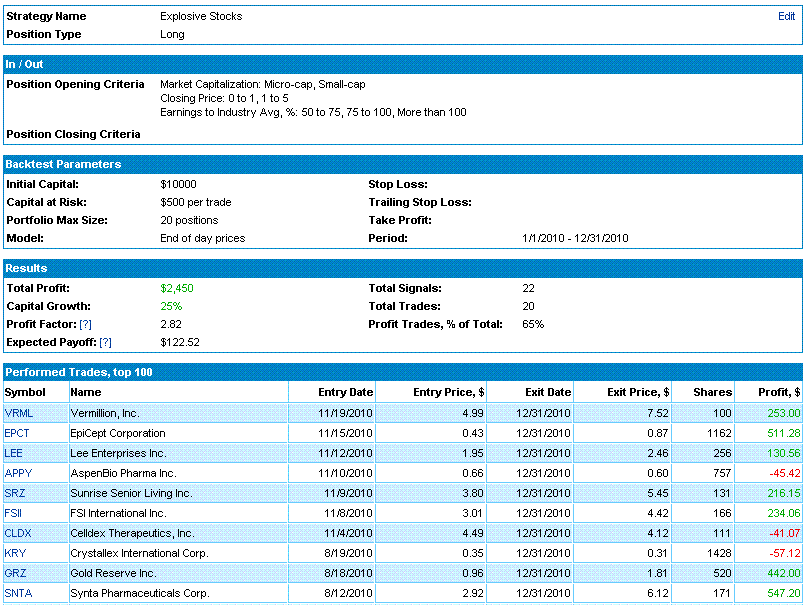Click the Profit, $ column header
The height and width of the screenshot is (605, 812).
click(x=779, y=392)
